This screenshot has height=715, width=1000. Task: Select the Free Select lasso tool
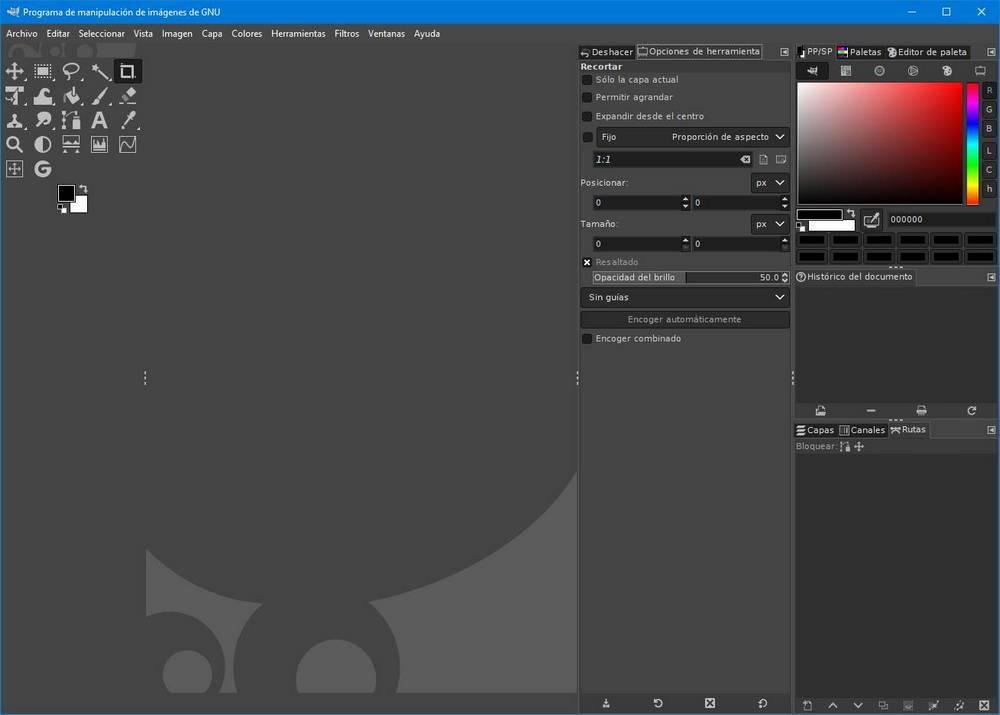click(x=71, y=71)
